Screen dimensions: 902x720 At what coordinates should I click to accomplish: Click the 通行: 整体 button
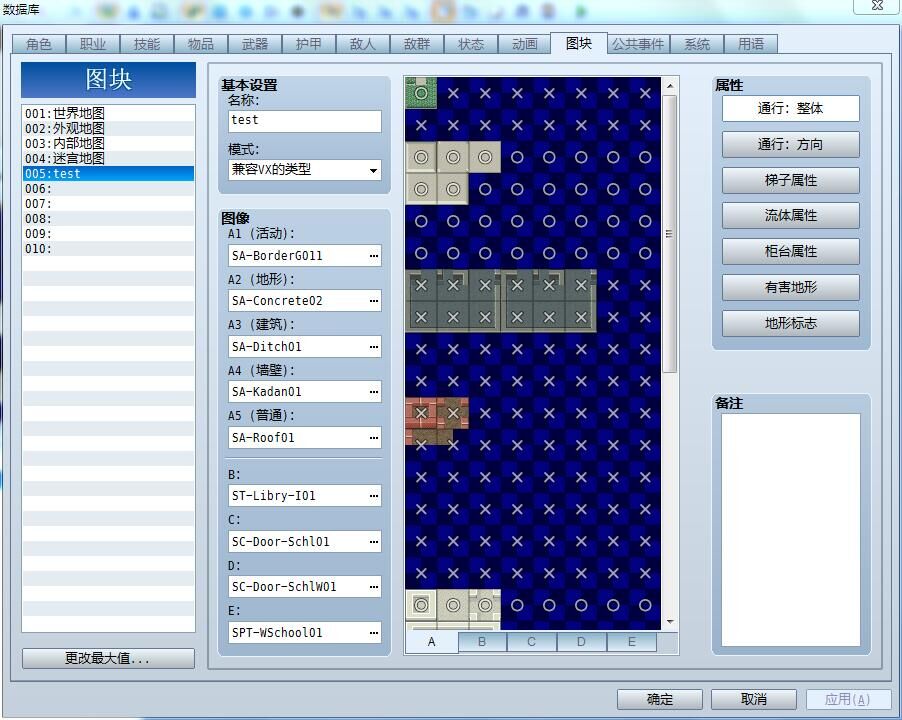(791, 109)
